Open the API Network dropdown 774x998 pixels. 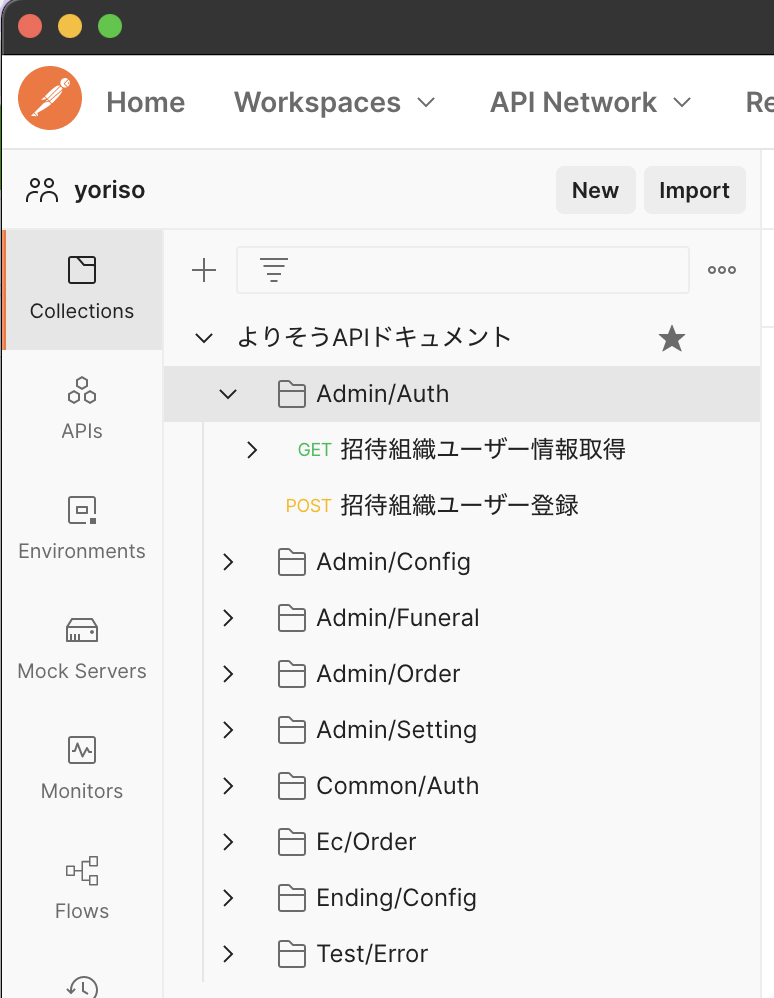tap(589, 102)
